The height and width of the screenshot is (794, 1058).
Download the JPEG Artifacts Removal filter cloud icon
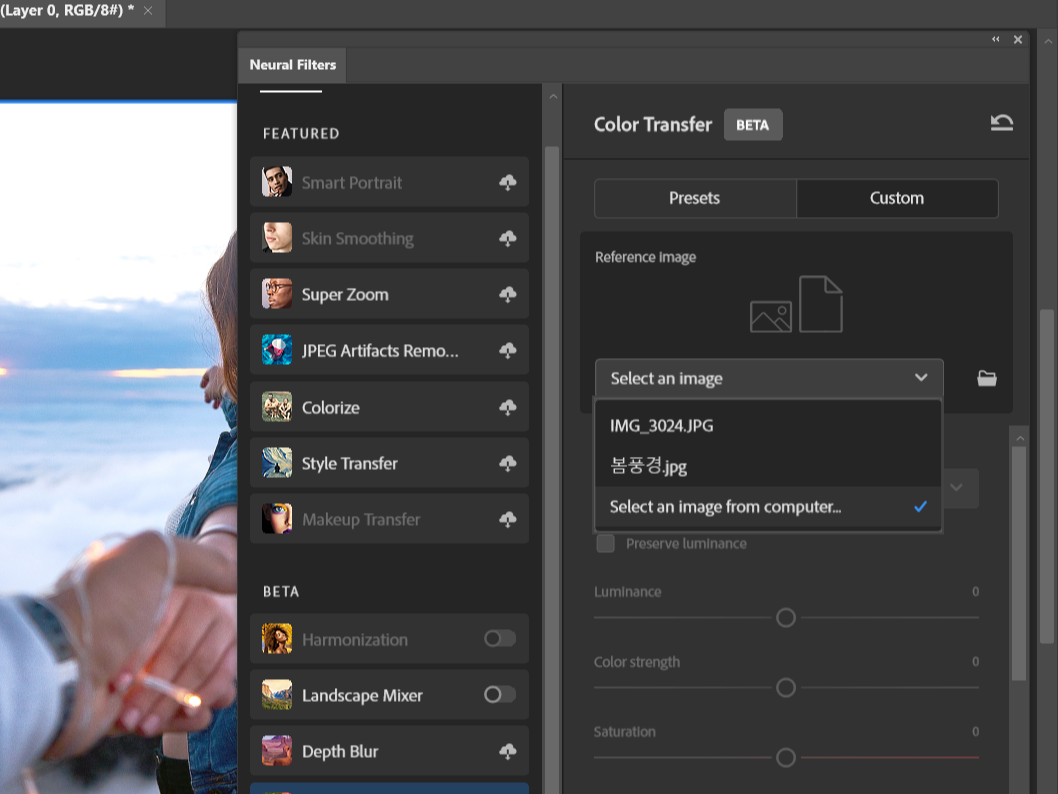(507, 350)
